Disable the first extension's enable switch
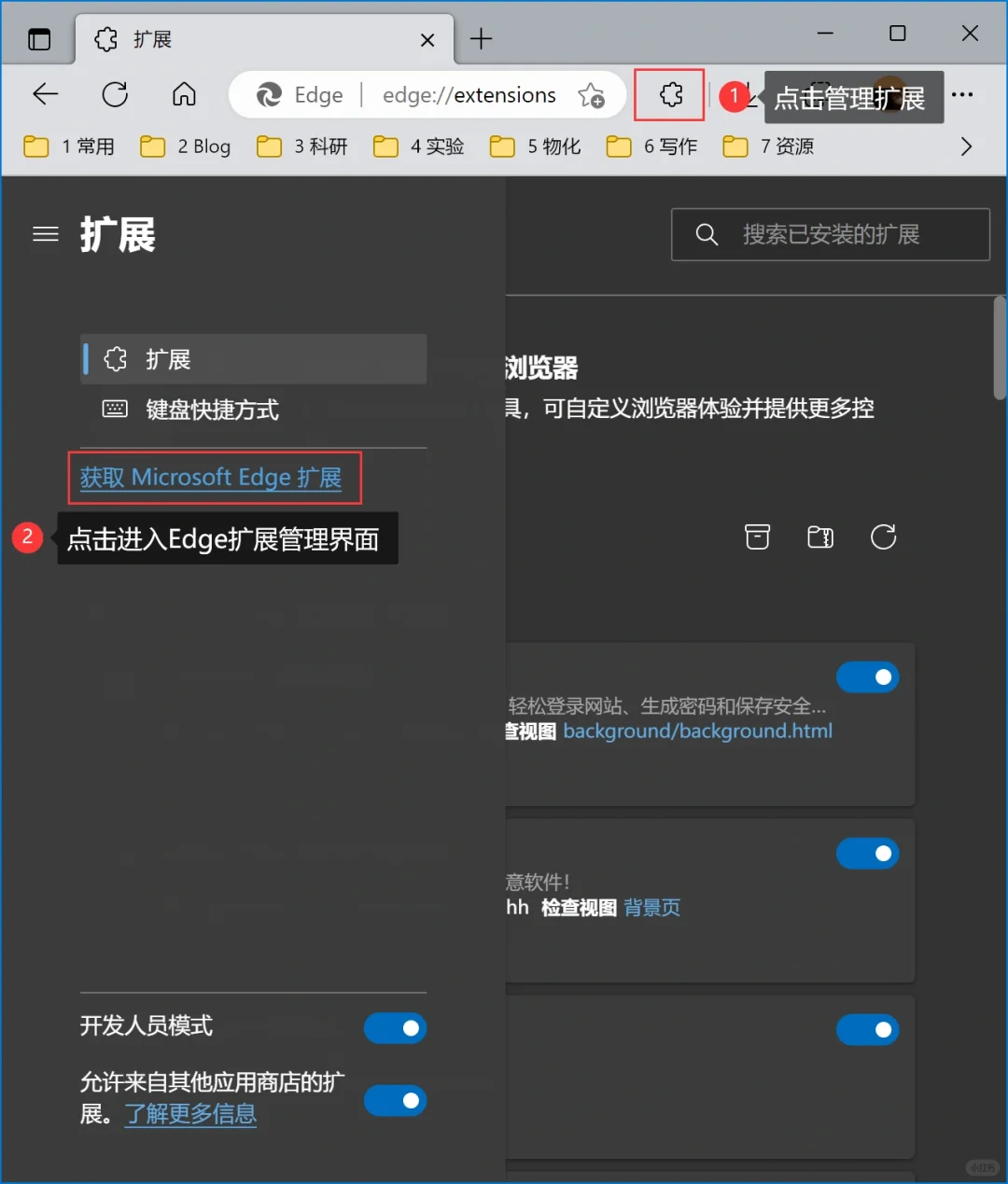 point(867,676)
